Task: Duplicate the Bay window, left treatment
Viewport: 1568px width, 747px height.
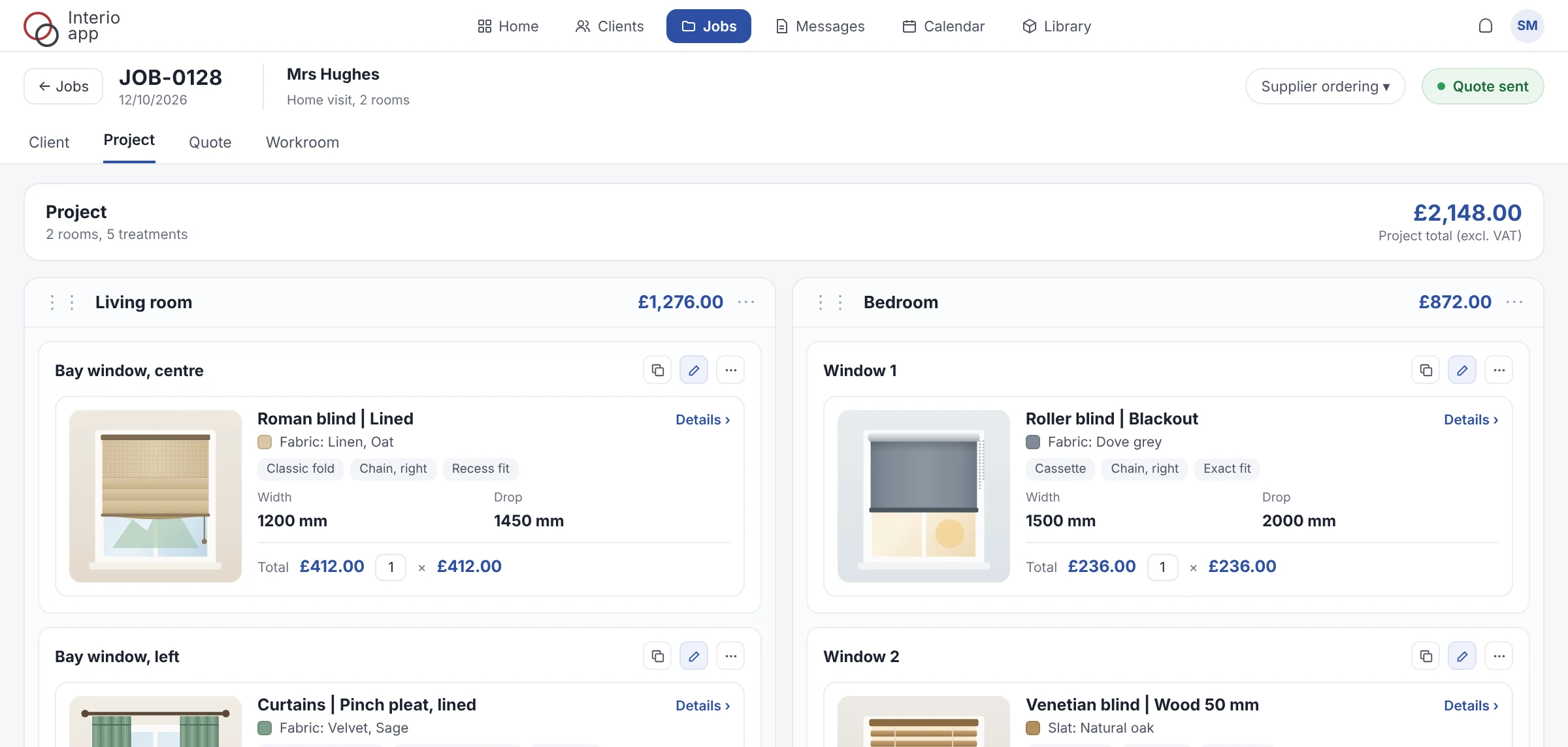Action: [x=657, y=656]
